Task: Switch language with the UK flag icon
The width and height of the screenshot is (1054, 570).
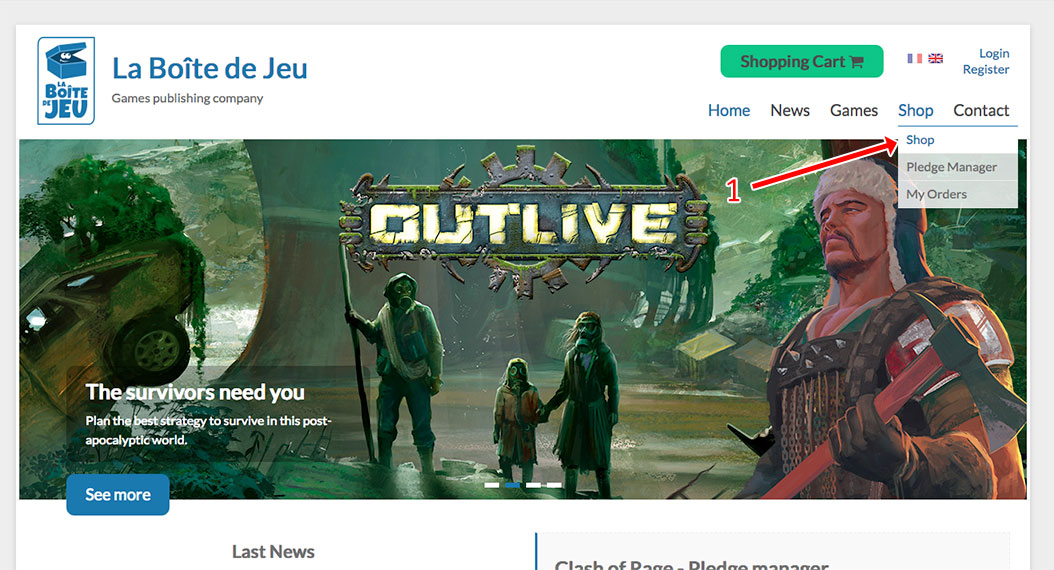Action: coord(936,58)
